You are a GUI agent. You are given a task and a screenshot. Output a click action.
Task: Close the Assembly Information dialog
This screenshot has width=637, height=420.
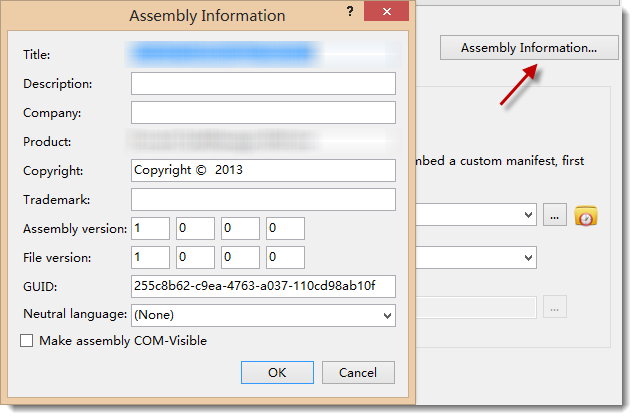[x=386, y=11]
